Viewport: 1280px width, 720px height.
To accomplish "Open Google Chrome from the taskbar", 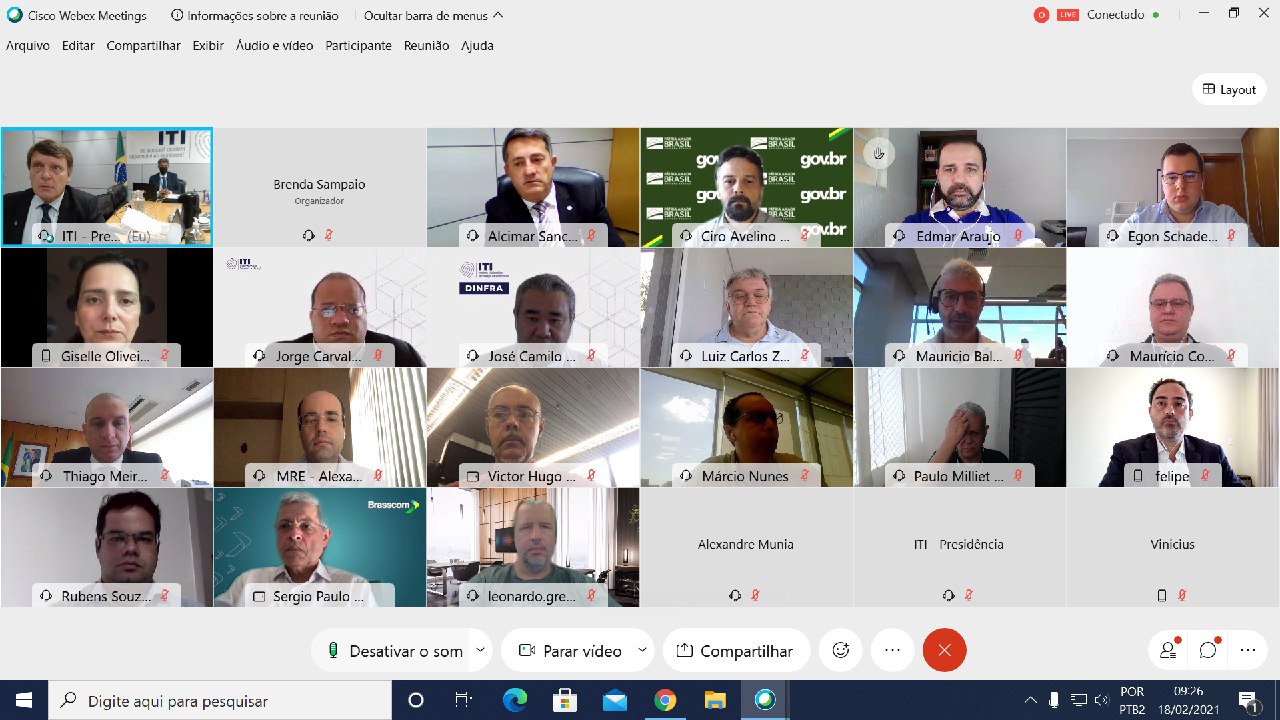I will (x=665, y=700).
